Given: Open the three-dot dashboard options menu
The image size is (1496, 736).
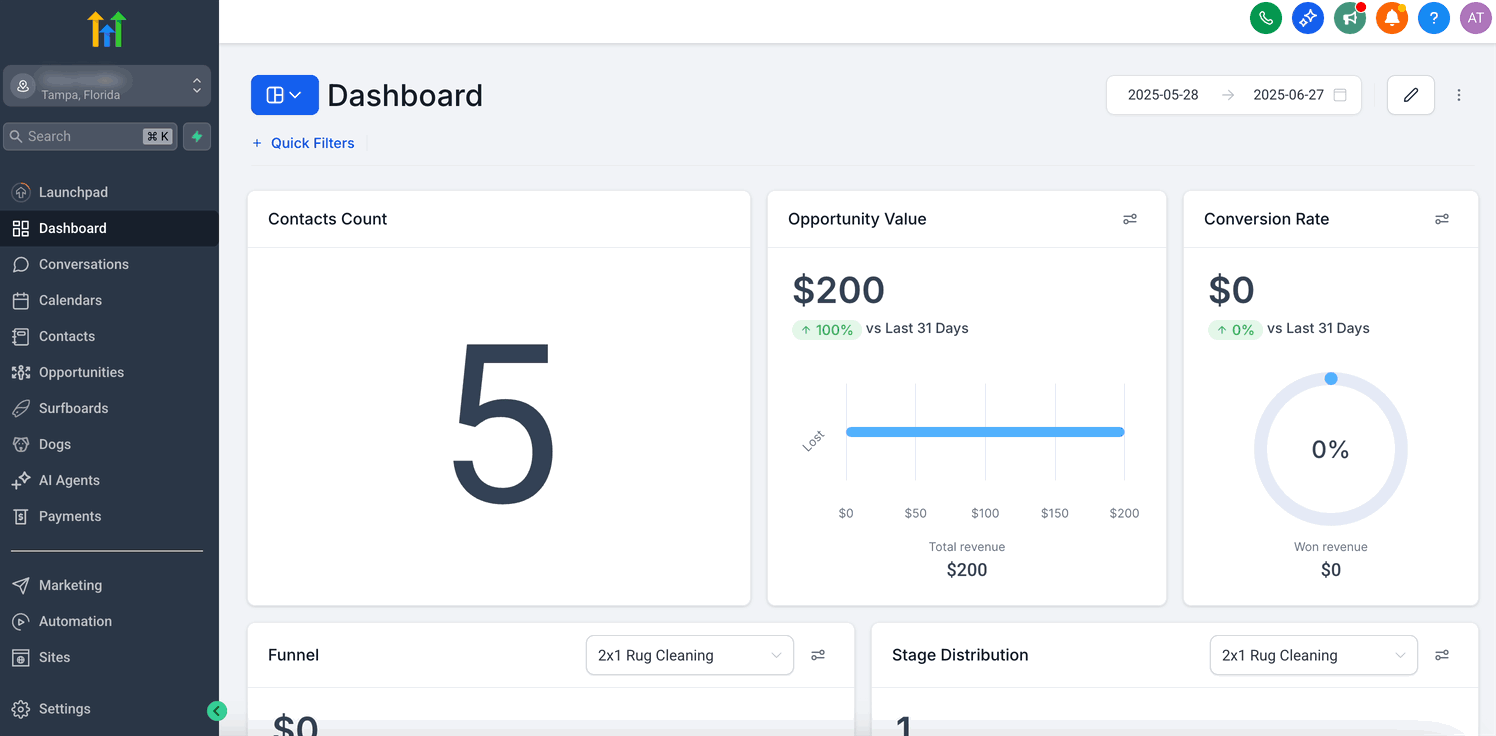Looking at the screenshot, I should (1459, 95).
